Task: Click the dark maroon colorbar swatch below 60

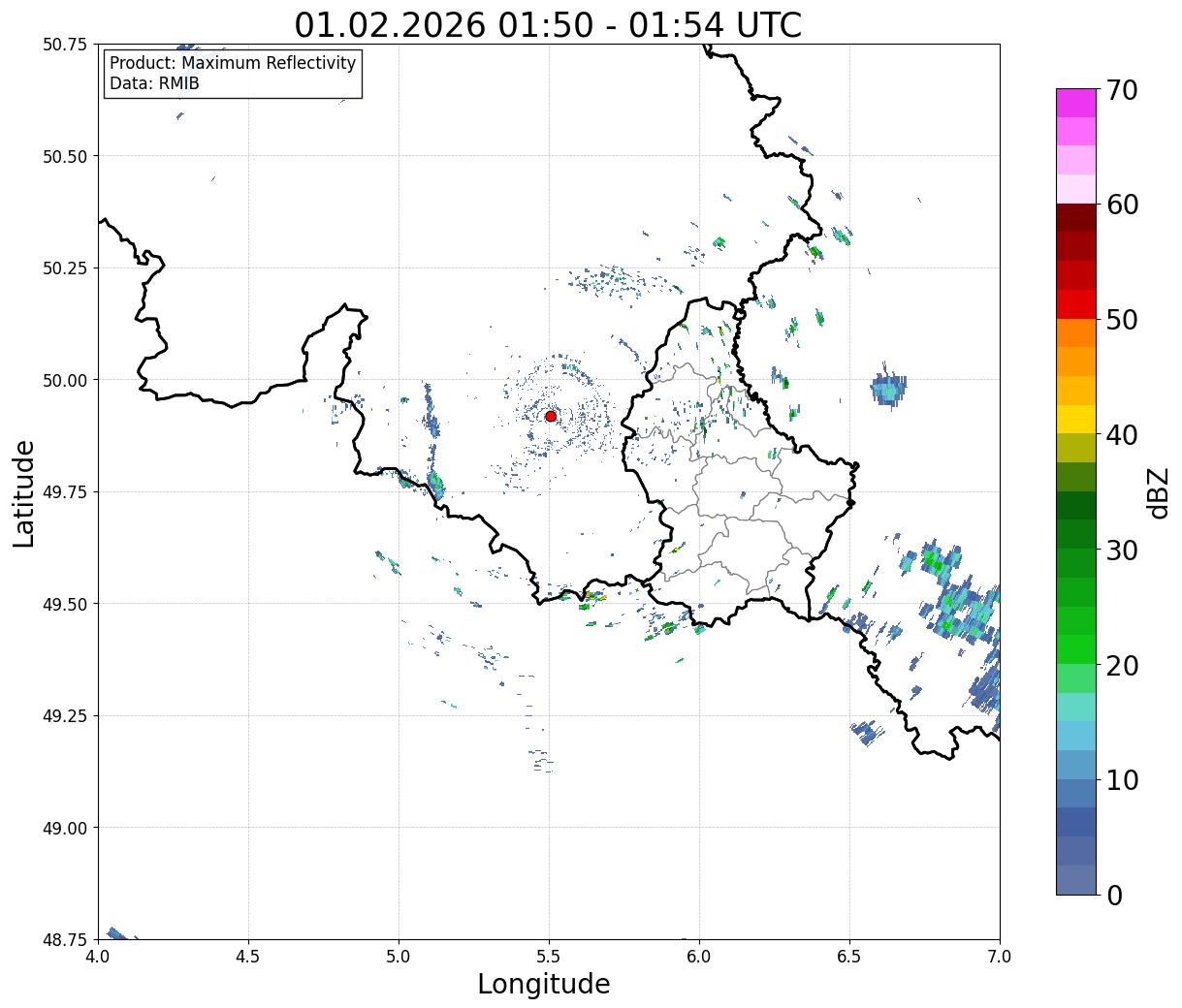Action: tap(1076, 218)
